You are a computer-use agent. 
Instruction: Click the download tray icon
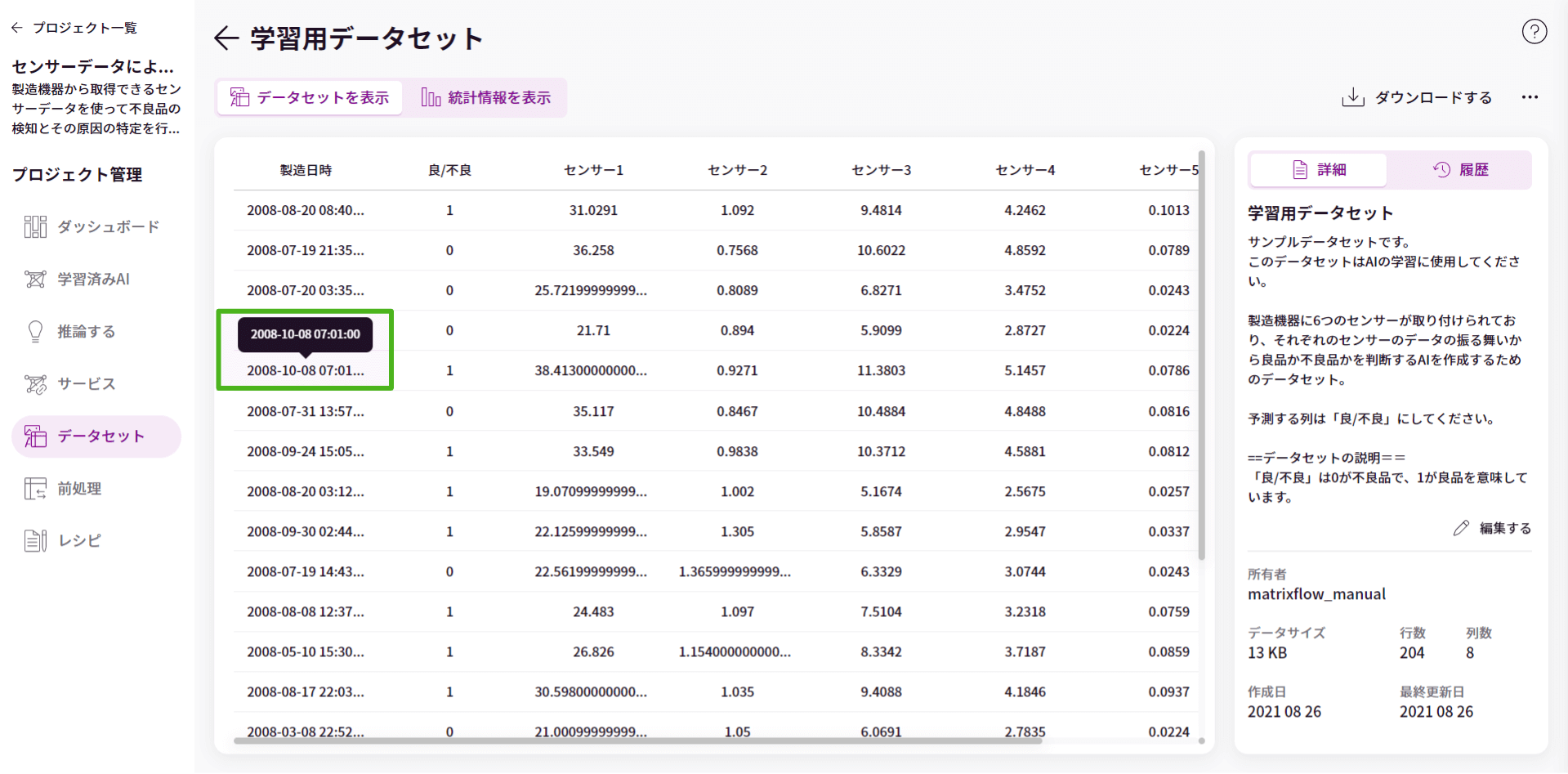click(1353, 97)
